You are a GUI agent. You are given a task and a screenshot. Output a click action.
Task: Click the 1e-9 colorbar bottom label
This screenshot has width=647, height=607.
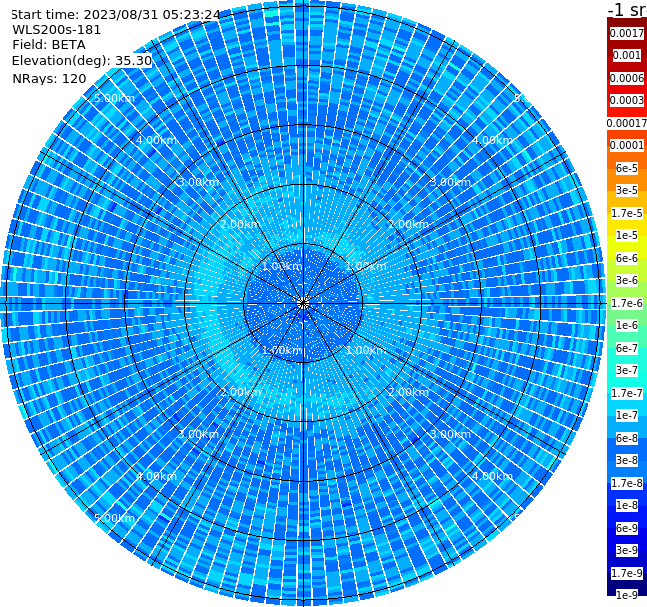627,595
